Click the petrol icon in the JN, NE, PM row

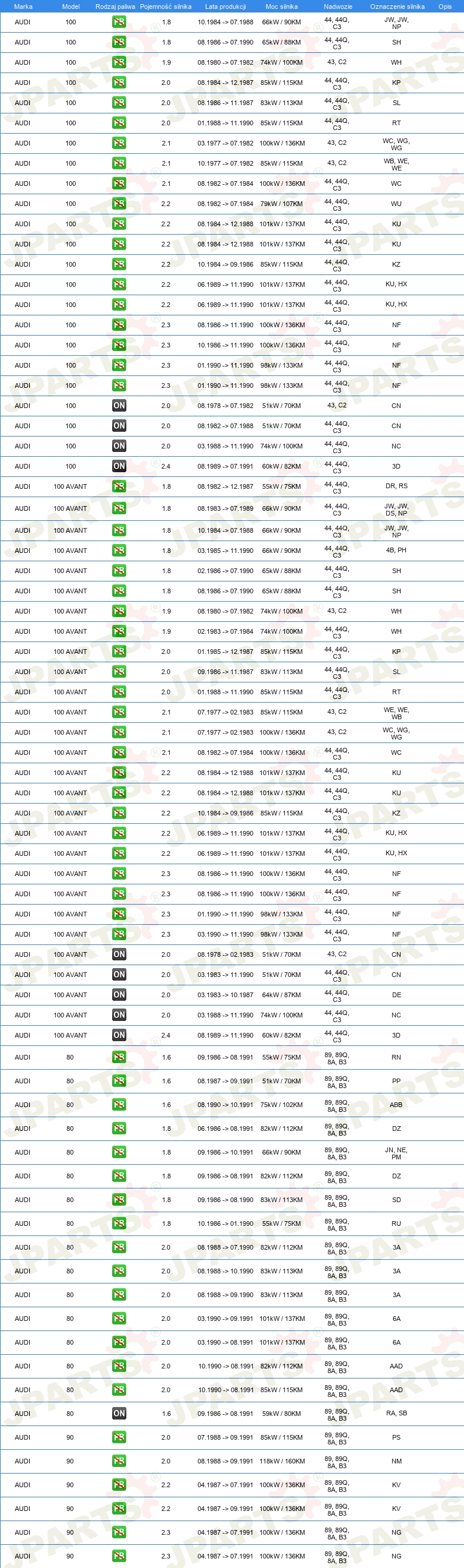(119, 1152)
